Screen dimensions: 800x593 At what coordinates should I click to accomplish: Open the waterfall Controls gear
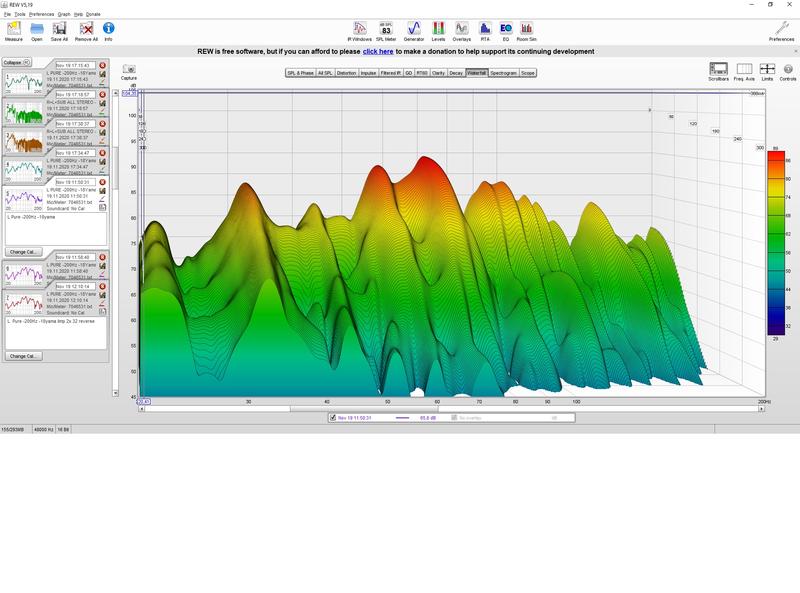[788, 70]
